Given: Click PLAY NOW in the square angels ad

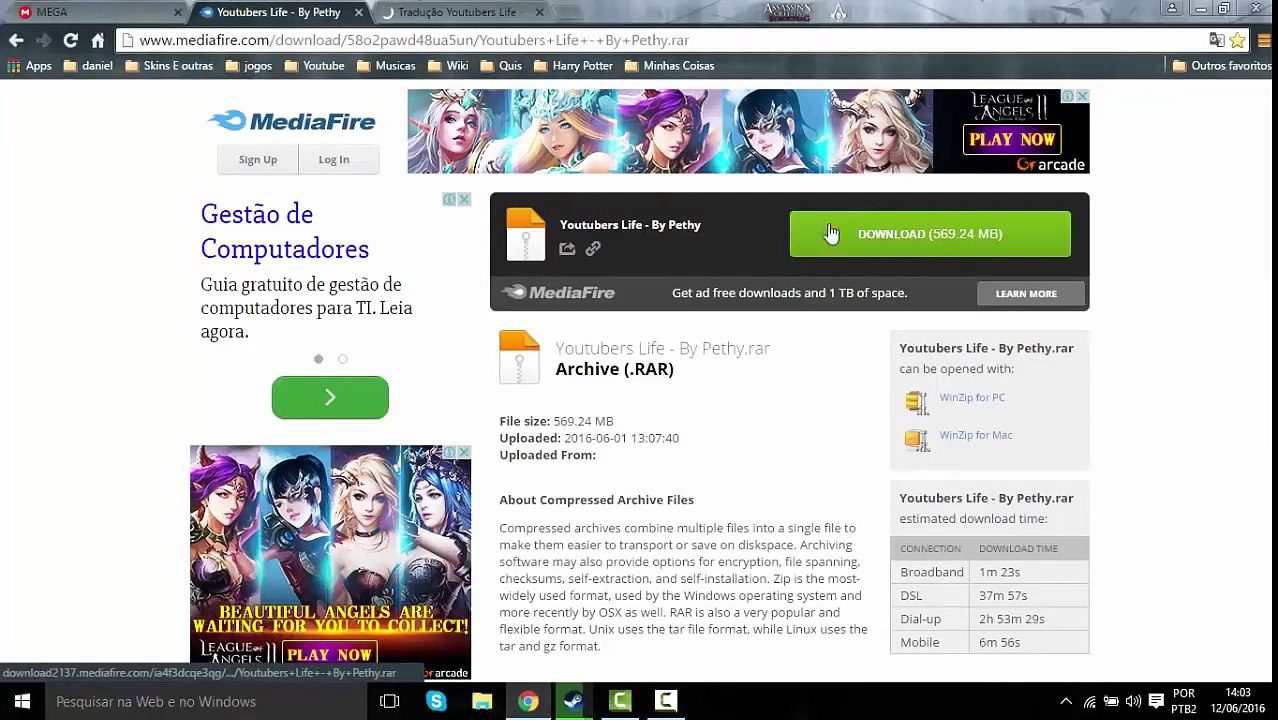Looking at the screenshot, I should 328,655.
